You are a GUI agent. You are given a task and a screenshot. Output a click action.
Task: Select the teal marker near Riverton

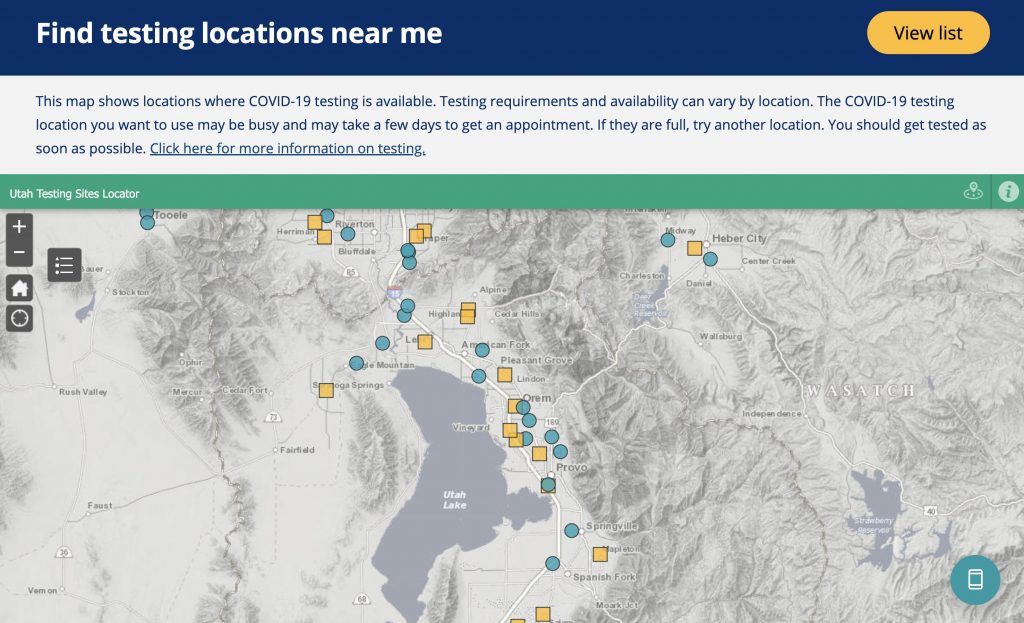click(x=347, y=234)
